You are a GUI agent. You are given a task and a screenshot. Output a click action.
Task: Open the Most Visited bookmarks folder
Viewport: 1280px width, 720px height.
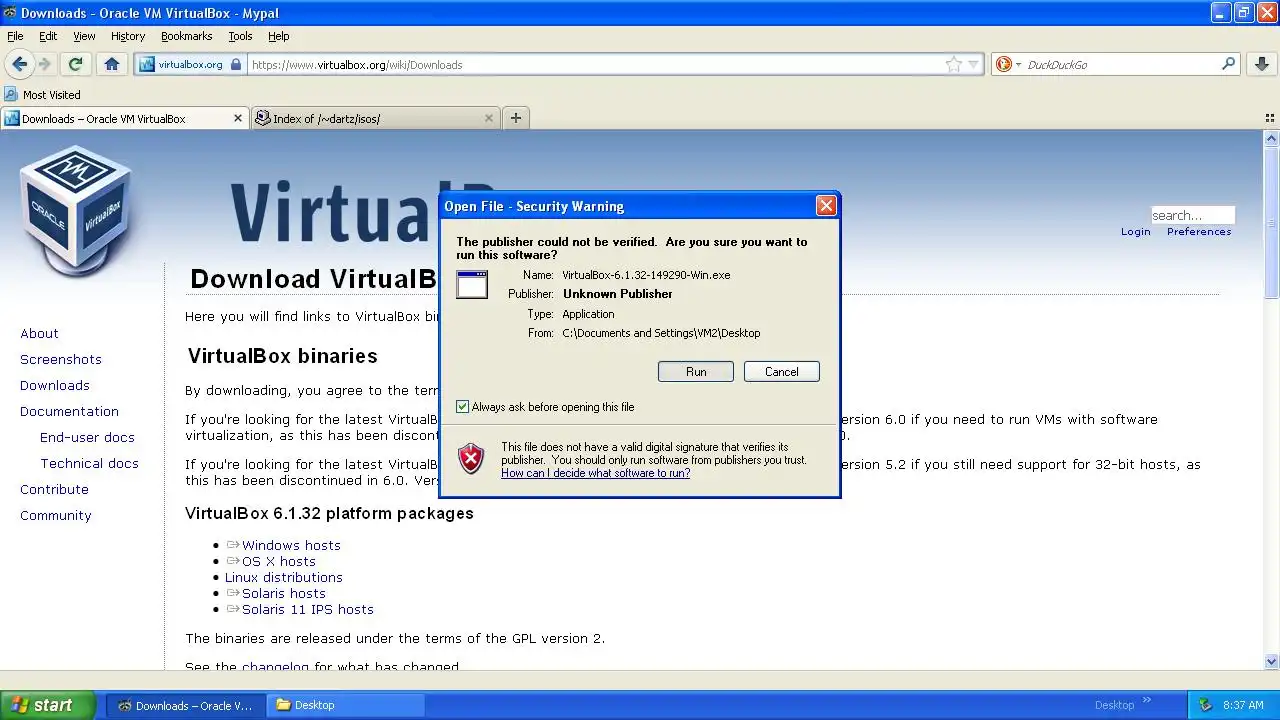(42, 95)
